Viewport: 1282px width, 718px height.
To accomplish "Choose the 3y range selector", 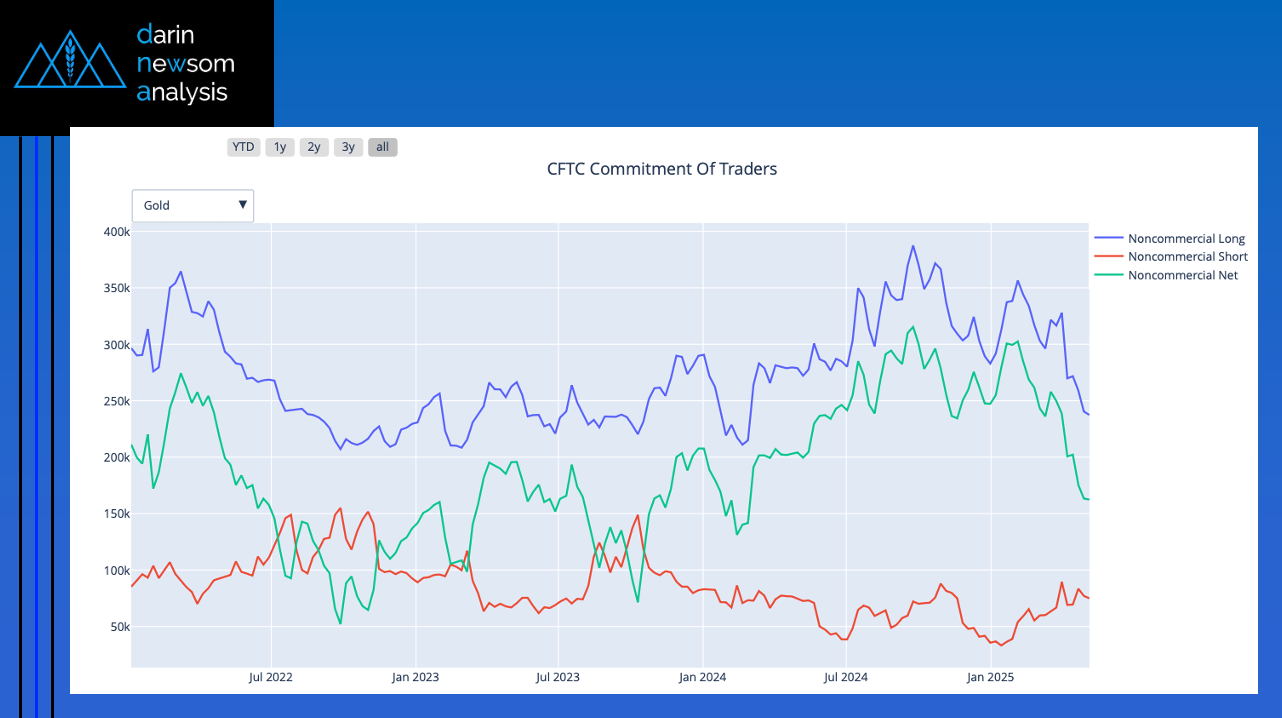I will point(348,147).
